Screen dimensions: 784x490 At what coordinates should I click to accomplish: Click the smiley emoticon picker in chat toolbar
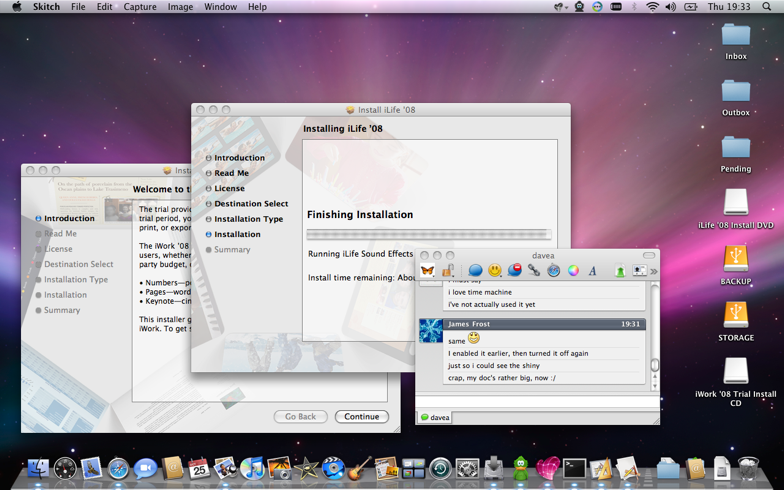(x=494, y=271)
